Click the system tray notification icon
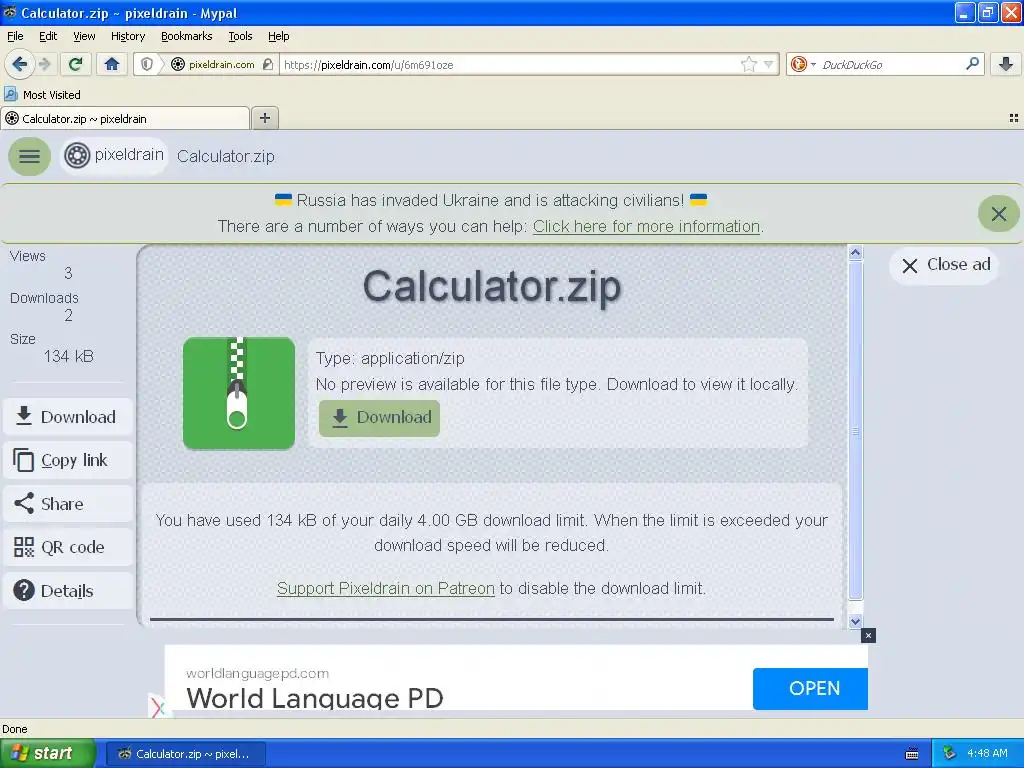 pos(950,753)
